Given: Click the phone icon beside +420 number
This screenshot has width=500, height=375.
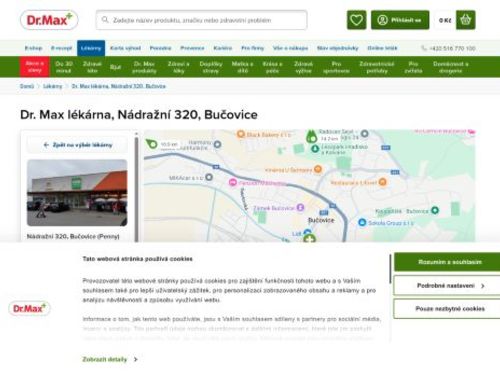Looking at the screenshot, I should tap(424, 48).
